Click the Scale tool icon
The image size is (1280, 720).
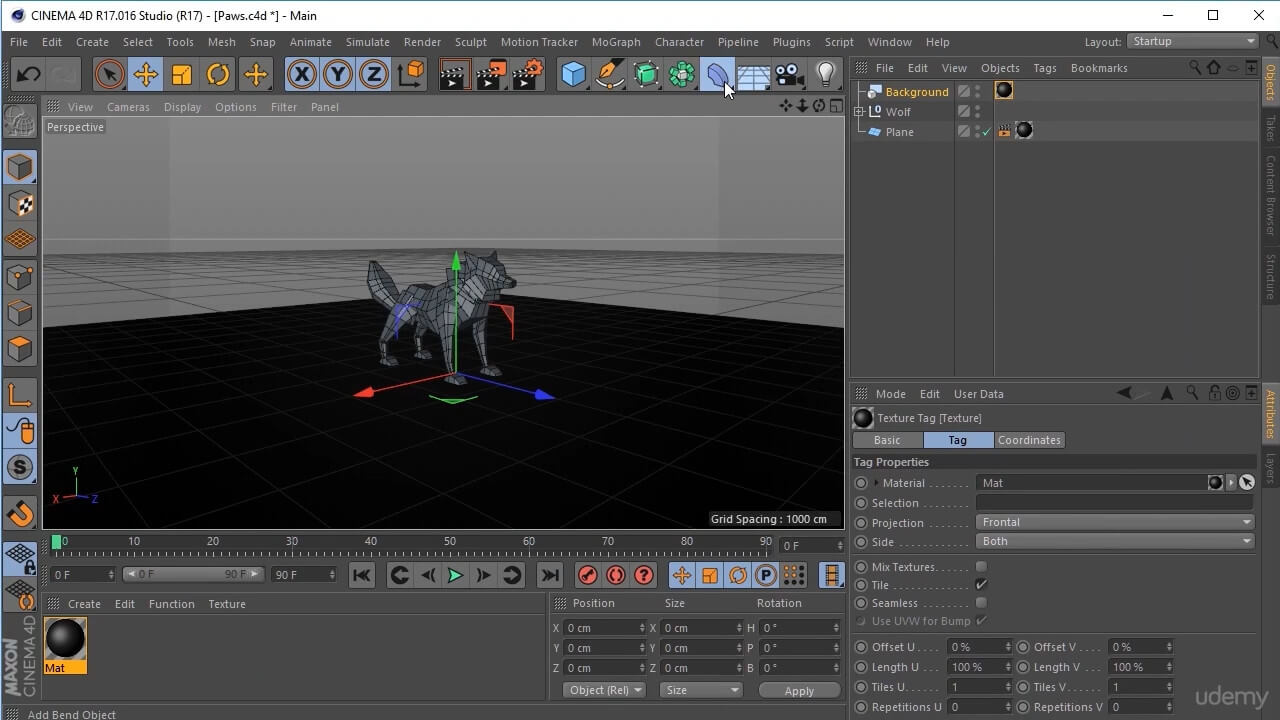coord(181,75)
